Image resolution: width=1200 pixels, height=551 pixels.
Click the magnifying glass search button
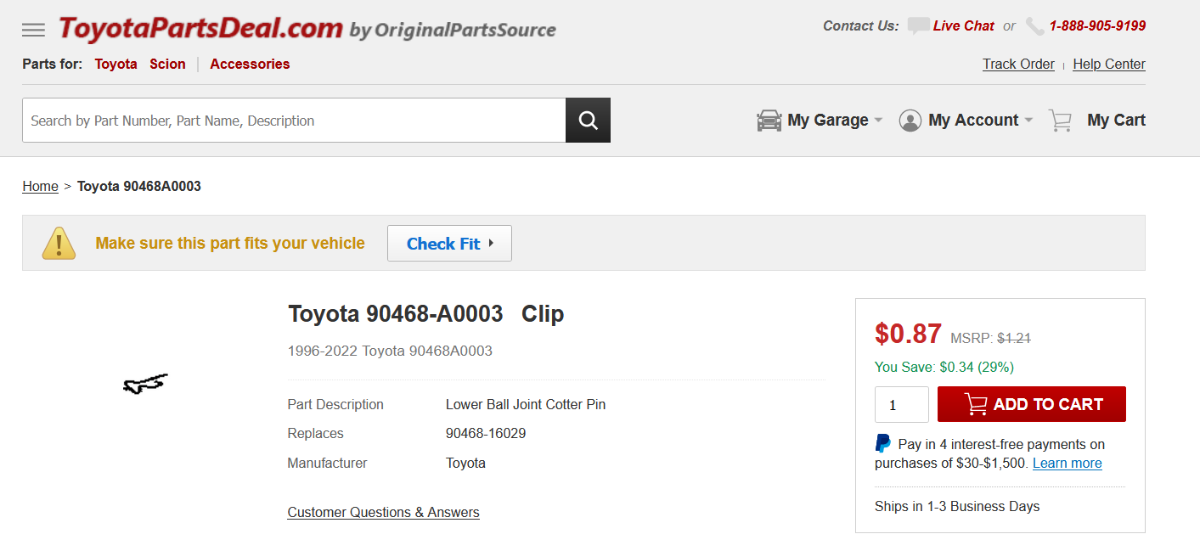(x=588, y=120)
